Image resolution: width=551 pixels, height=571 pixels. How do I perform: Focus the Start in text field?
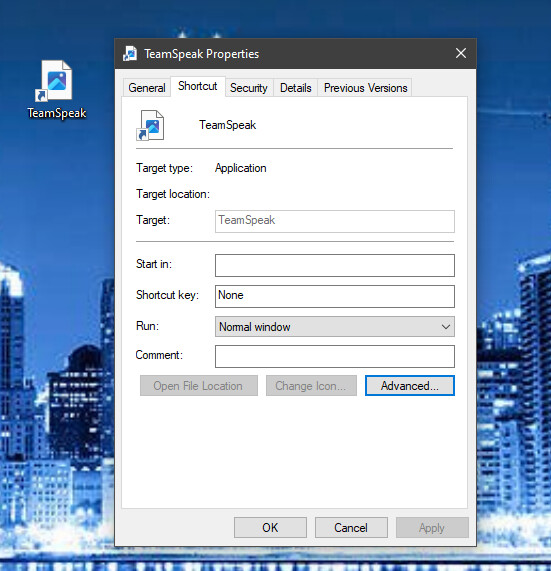pos(335,265)
